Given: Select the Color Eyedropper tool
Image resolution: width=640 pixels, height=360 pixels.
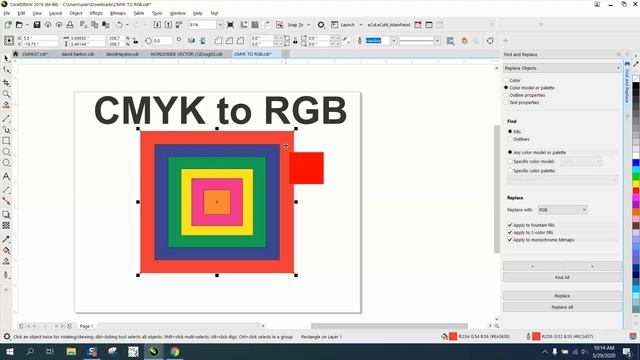Looking at the screenshot, I should pyautogui.click(x=6, y=239).
